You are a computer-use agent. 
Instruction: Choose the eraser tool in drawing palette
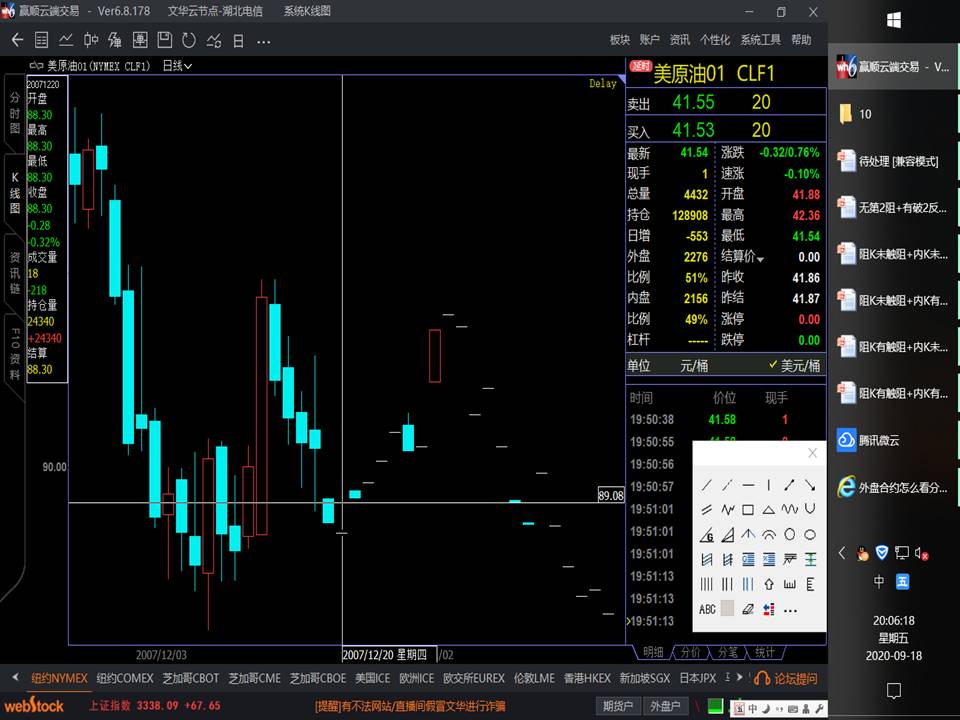[x=748, y=609]
